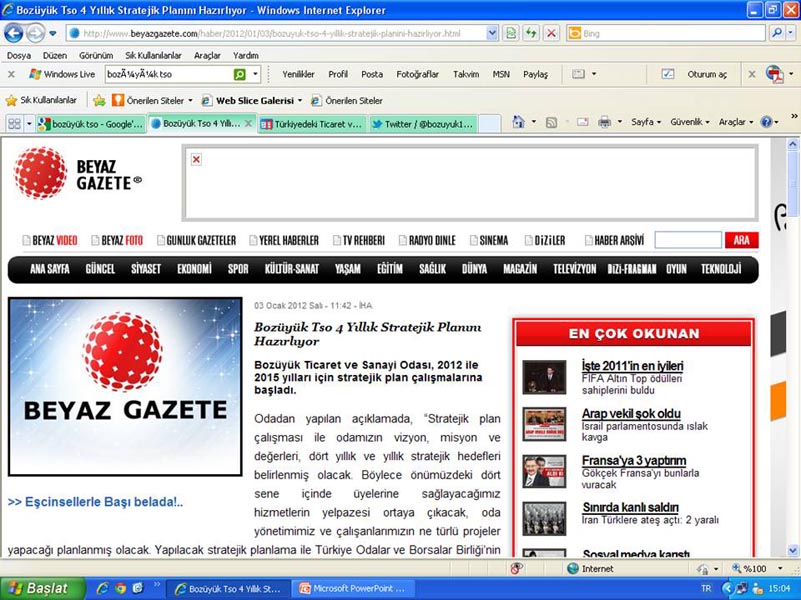Click the TR language indicator in tray
Screen dimensions: 801x600
pyautogui.click(x=706, y=588)
